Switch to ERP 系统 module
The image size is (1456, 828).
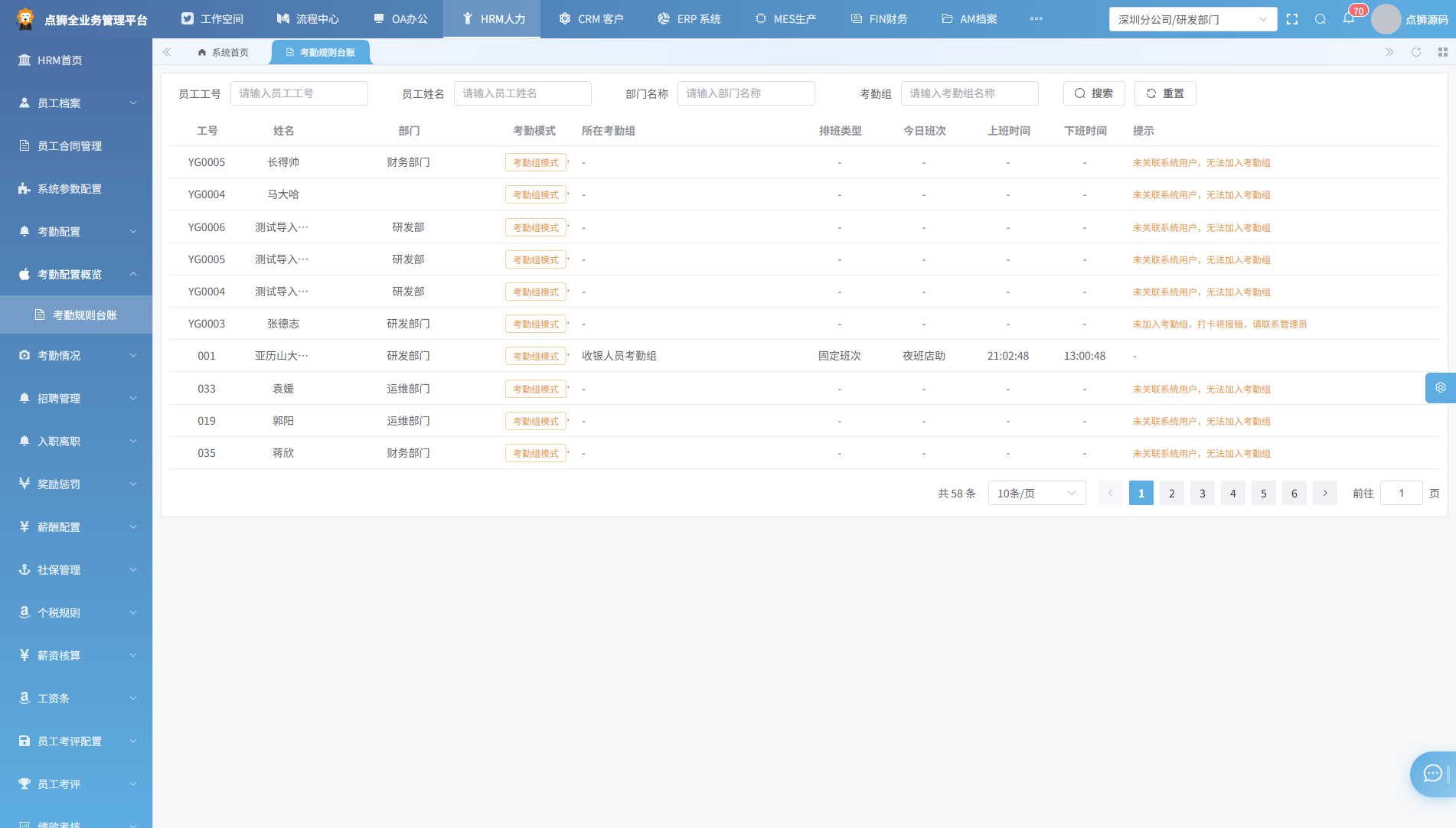coord(689,19)
